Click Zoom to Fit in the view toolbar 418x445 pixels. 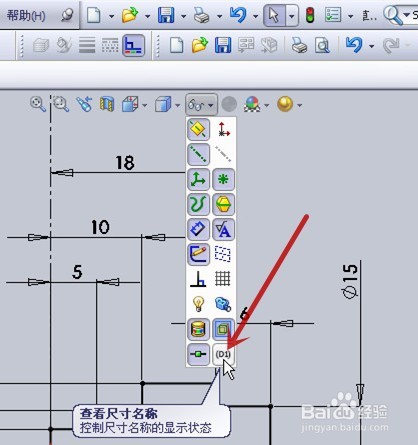click(x=38, y=104)
